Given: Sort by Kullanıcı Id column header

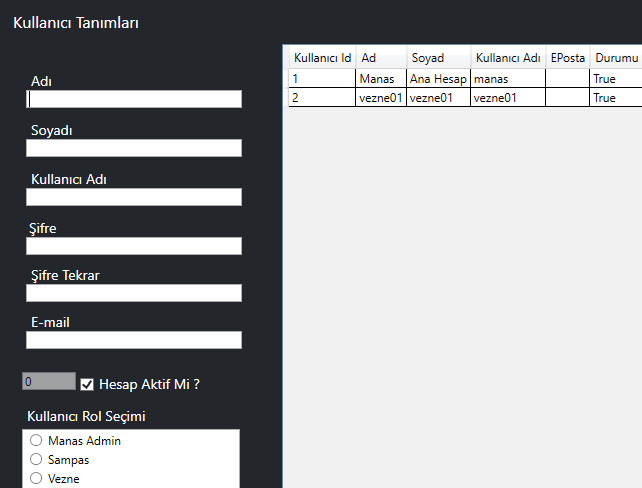Looking at the screenshot, I should click(x=322, y=58).
